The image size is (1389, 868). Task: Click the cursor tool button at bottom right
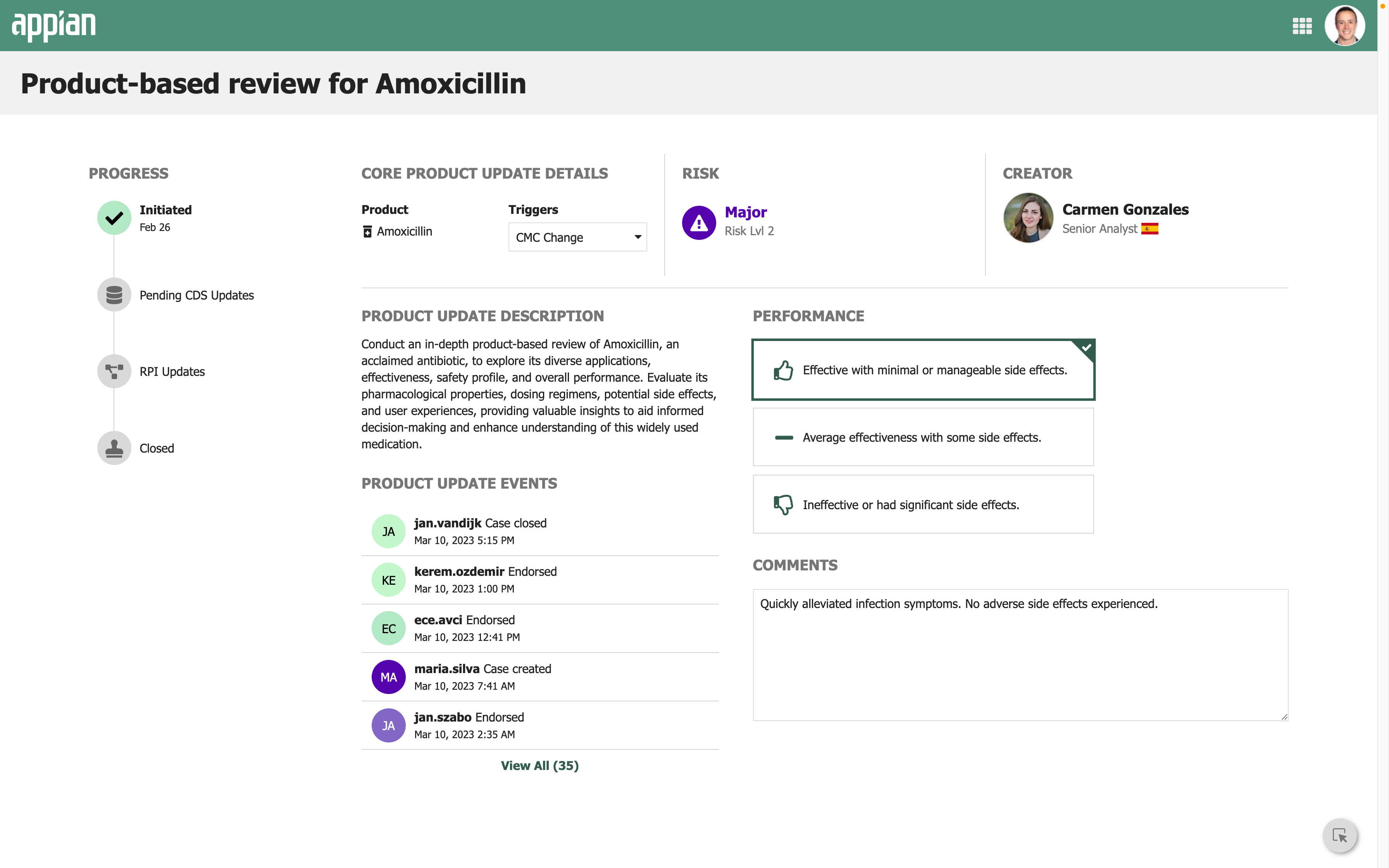[x=1340, y=835]
